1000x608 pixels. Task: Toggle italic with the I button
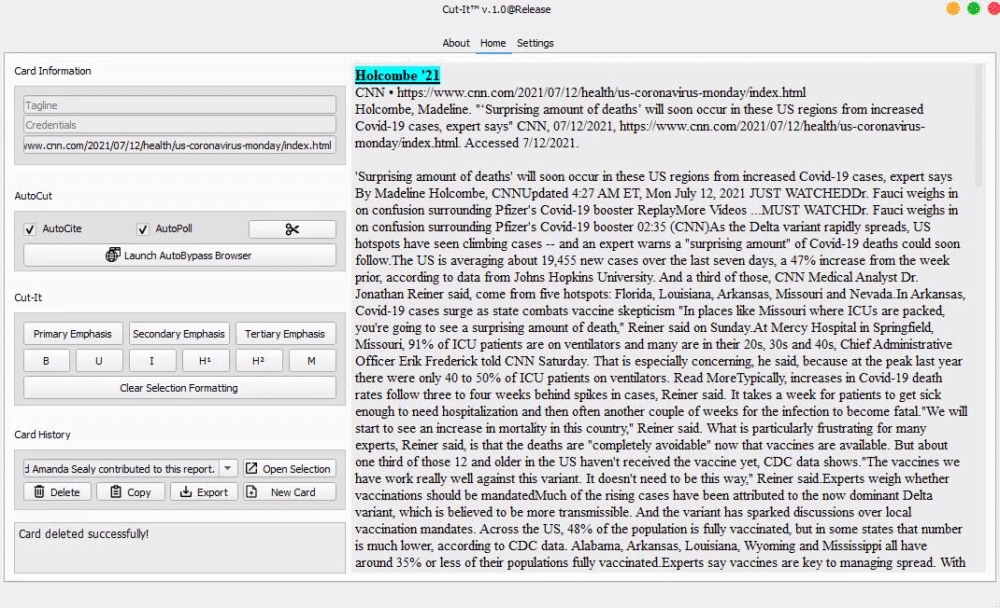[152, 360]
